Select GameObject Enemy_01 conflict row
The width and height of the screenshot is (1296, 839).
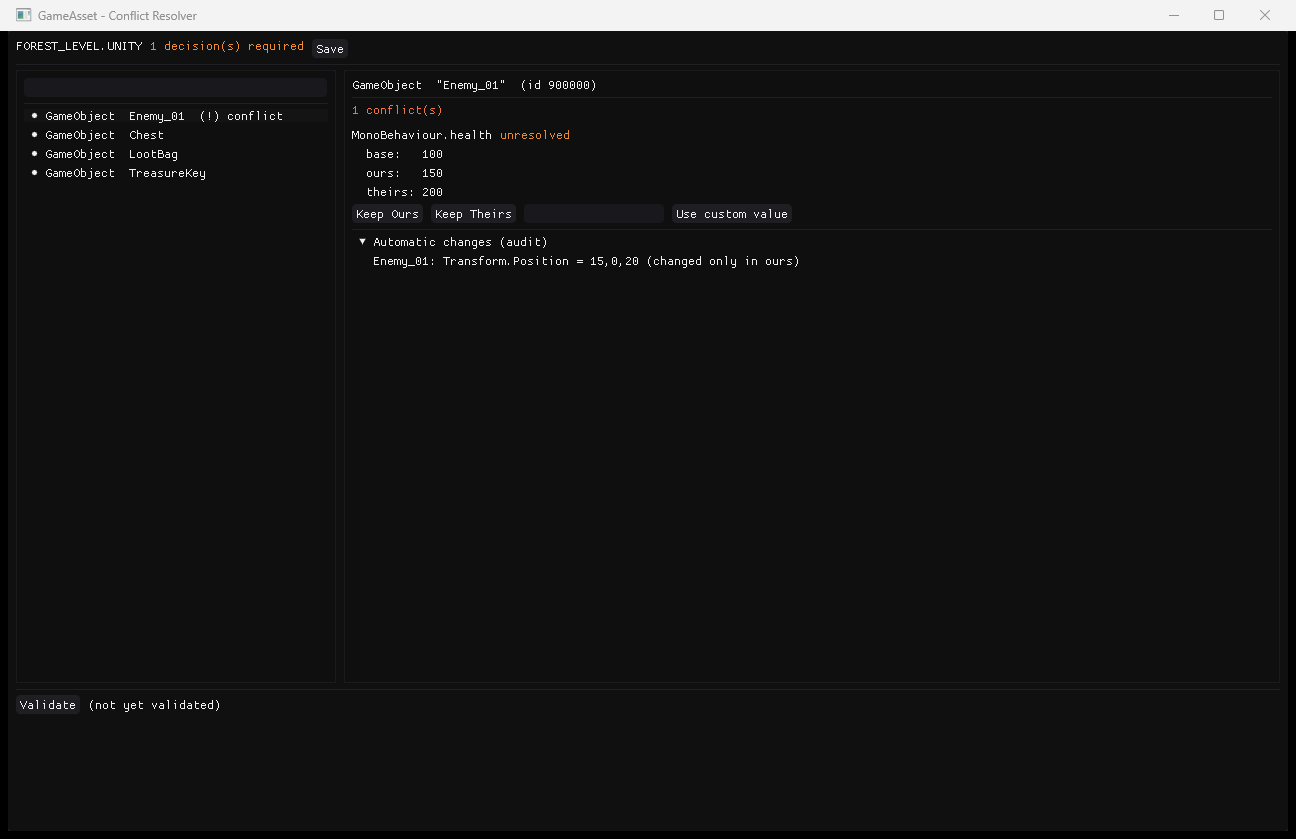[176, 116]
